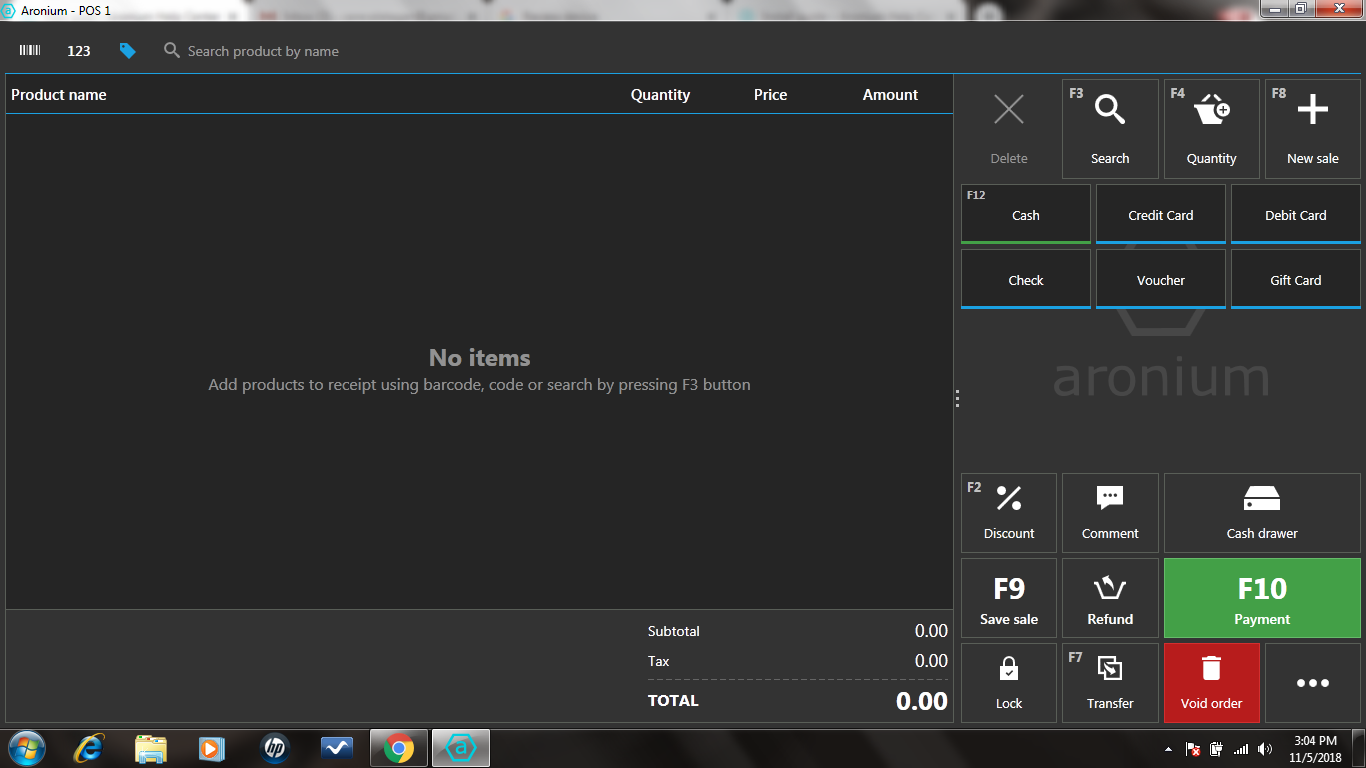Screen dimensions: 1366x768
Task: Switch to 123 code entry mode
Action: click(79, 51)
